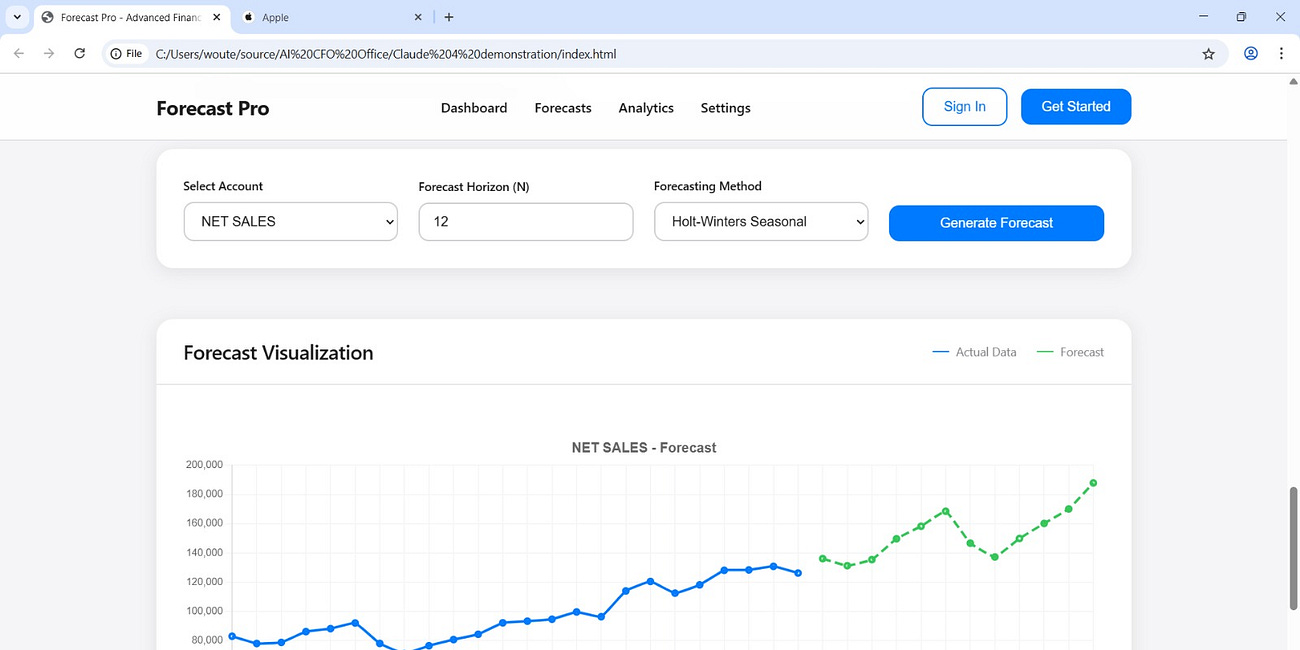Click the File site info chip
Screen dimensions: 1300x650
pyautogui.click(x=126, y=54)
